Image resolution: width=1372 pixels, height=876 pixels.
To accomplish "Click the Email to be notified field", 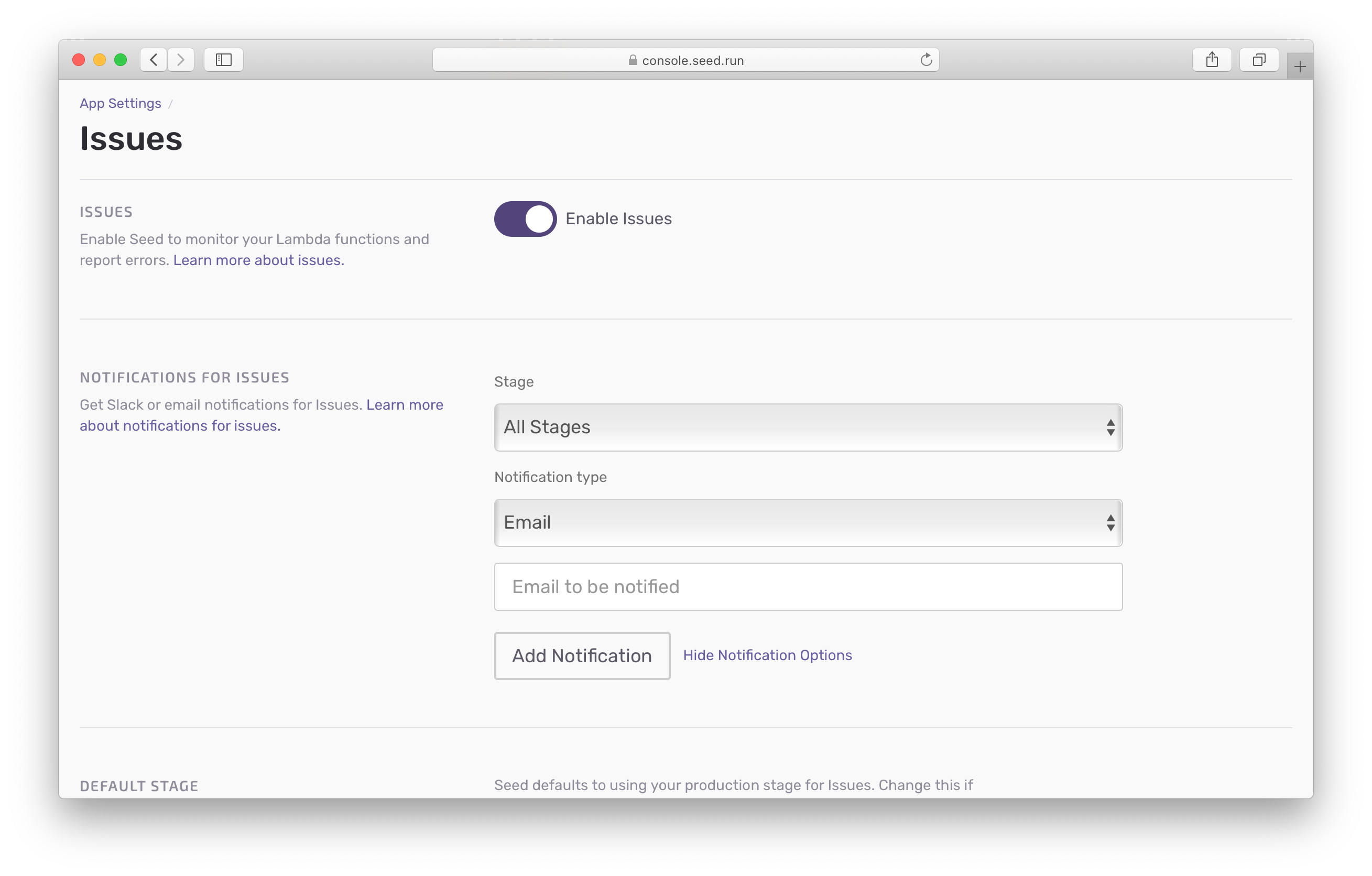I will (808, 587).
